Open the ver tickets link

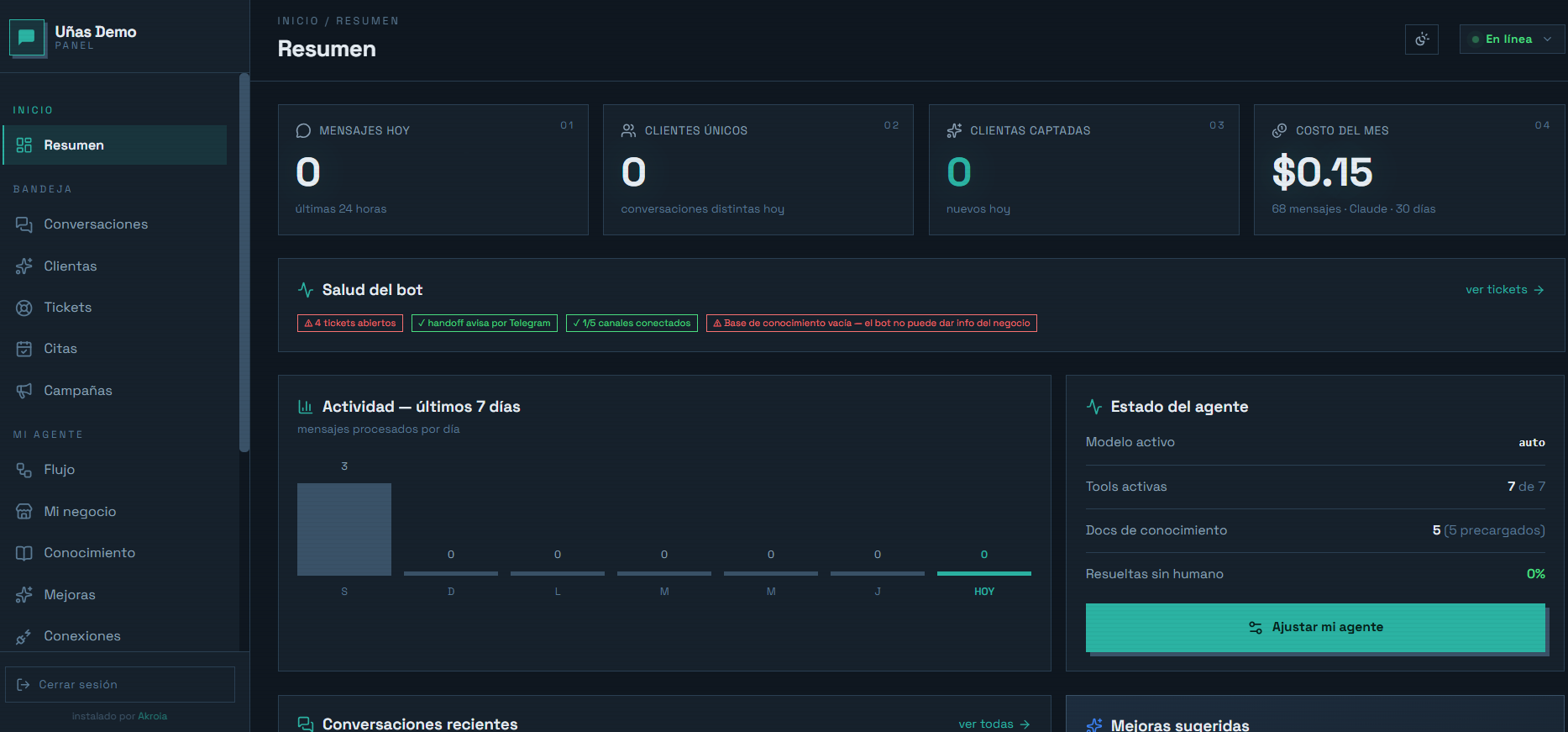click(1505, 290)
